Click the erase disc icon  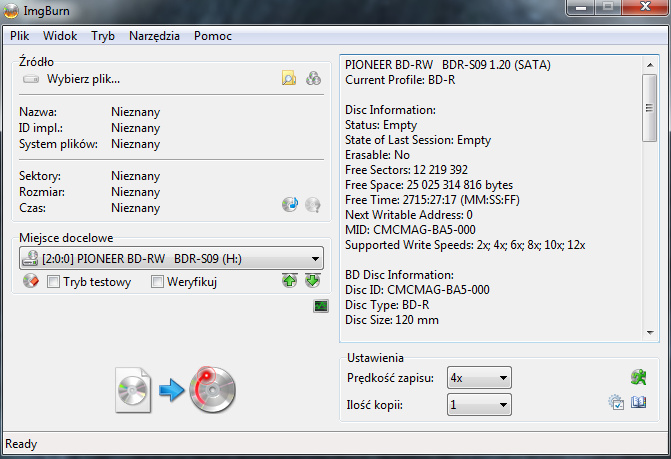[31, 281]
